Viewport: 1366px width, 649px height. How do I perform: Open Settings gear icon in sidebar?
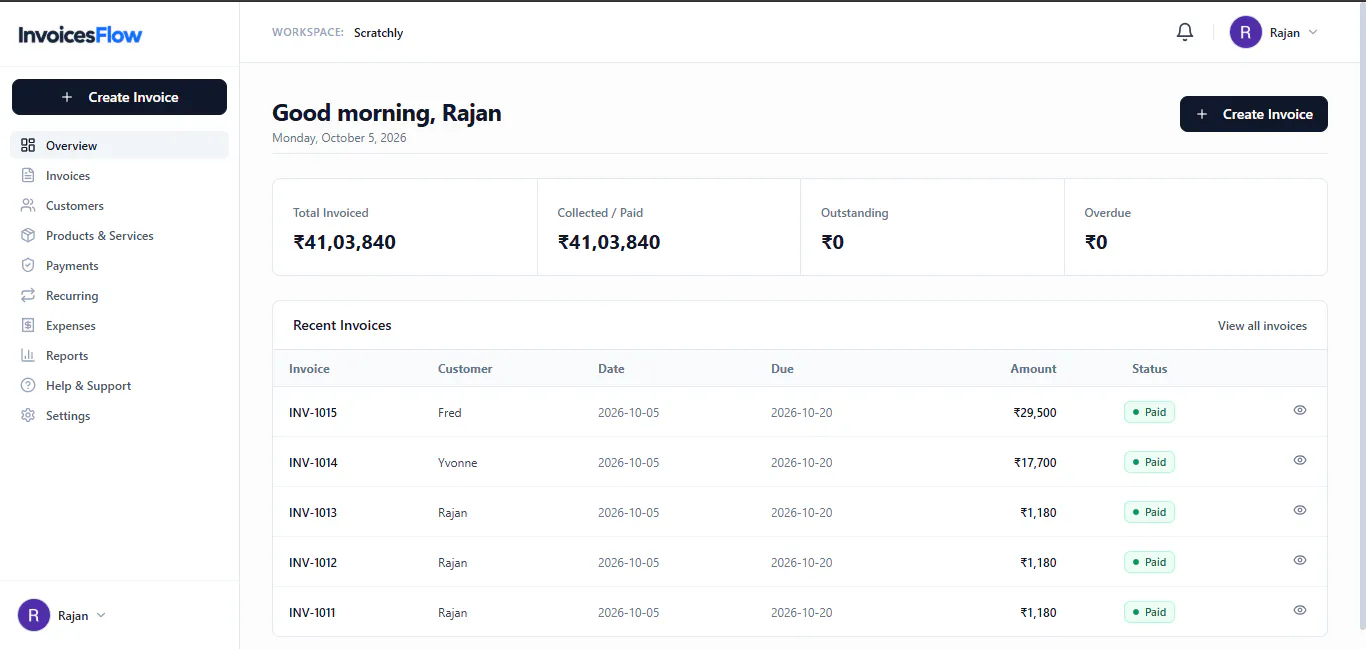[x=28, y=415]
